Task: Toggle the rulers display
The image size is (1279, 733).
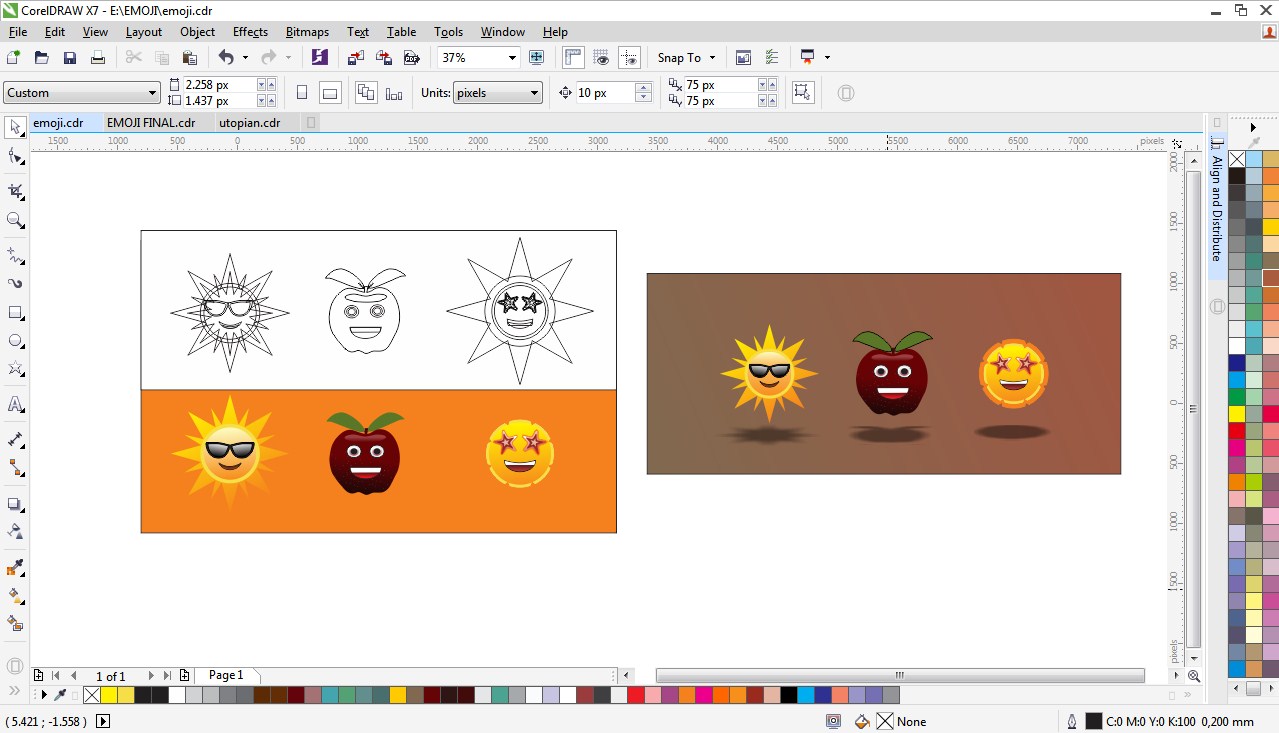Action: (573, 58)
